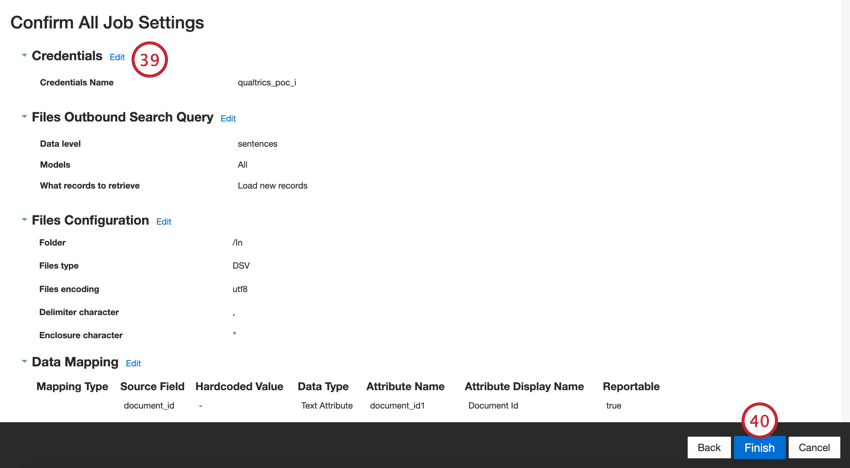Select the Mapping Type column header
The width and height of the screenshot is (850, 468).
[72, 386]
